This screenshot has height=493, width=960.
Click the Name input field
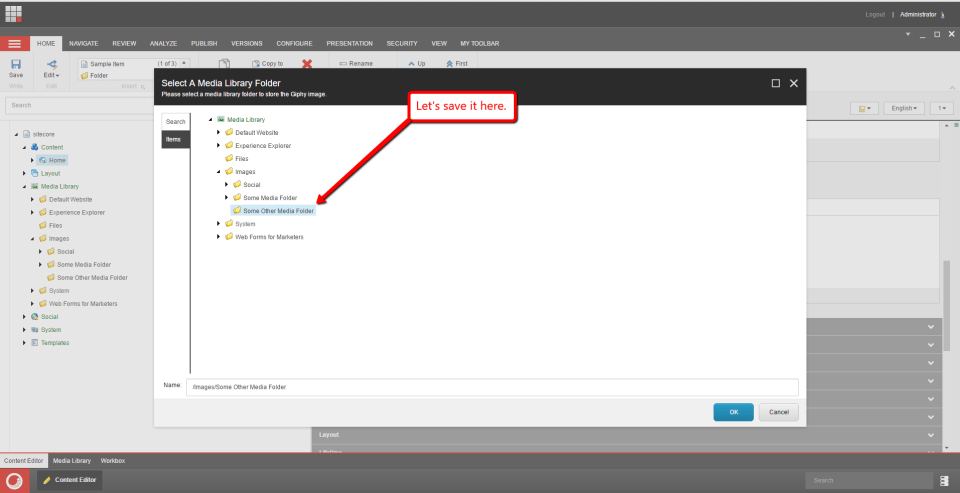(492, 387)
